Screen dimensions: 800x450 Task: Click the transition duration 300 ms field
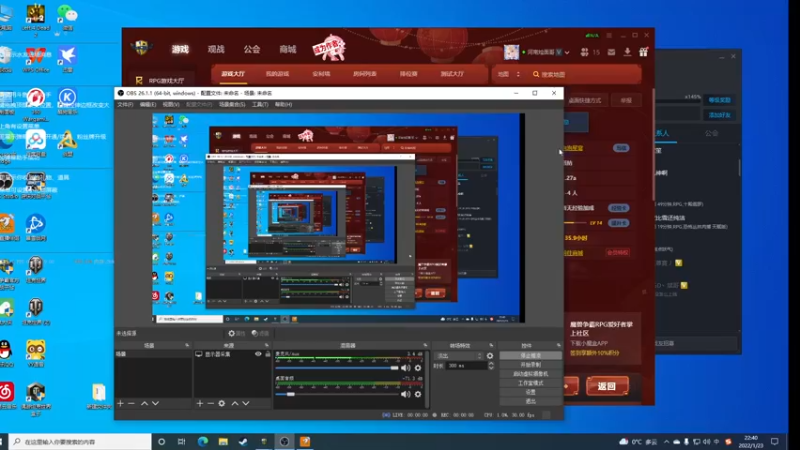(466, 365)
